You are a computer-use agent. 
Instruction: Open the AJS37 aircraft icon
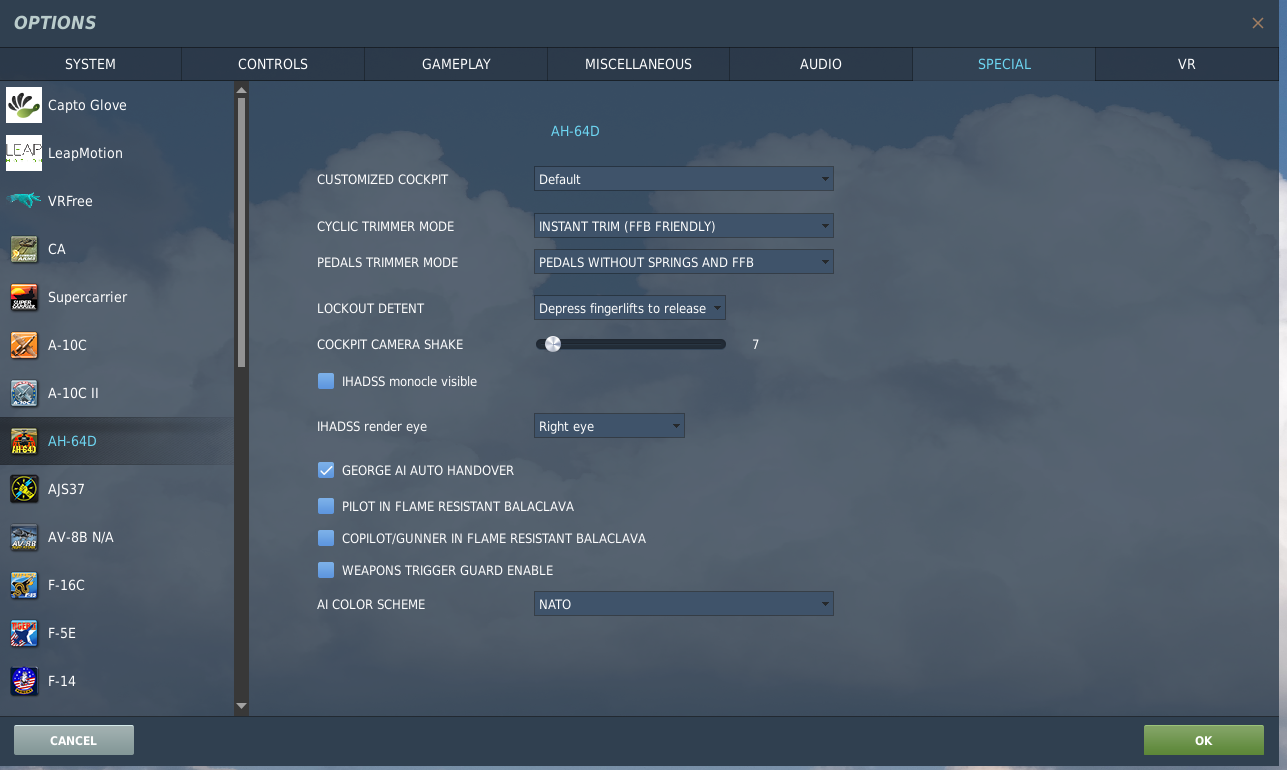coord(24,489)
